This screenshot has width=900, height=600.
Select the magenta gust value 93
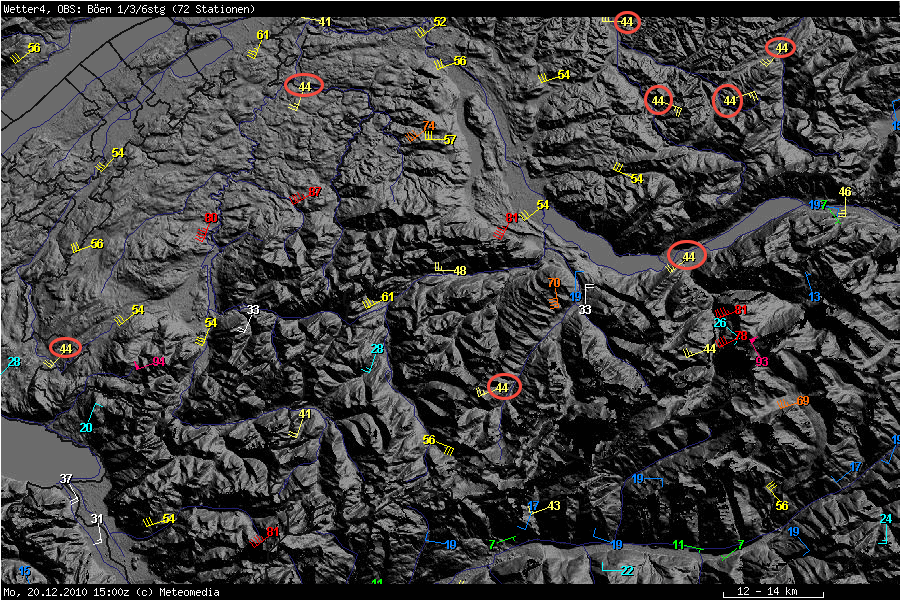[x=762, y=361]
